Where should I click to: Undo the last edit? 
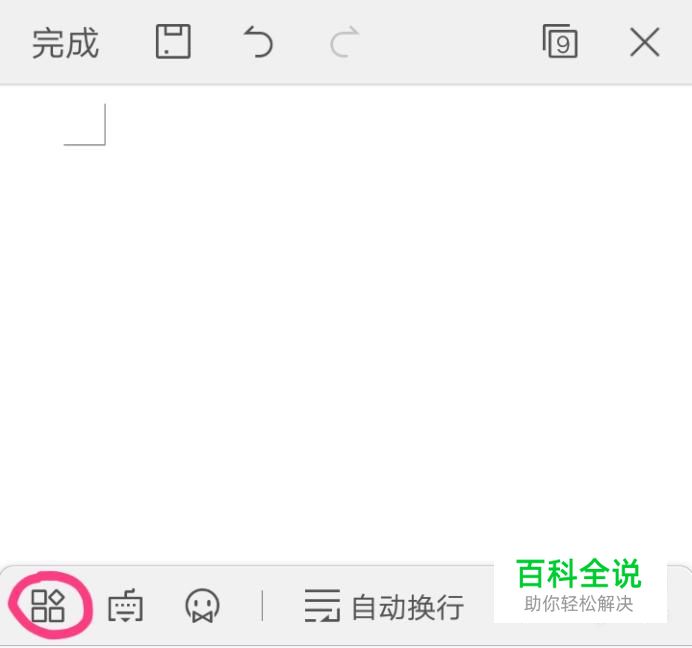[x=258, y=42]
